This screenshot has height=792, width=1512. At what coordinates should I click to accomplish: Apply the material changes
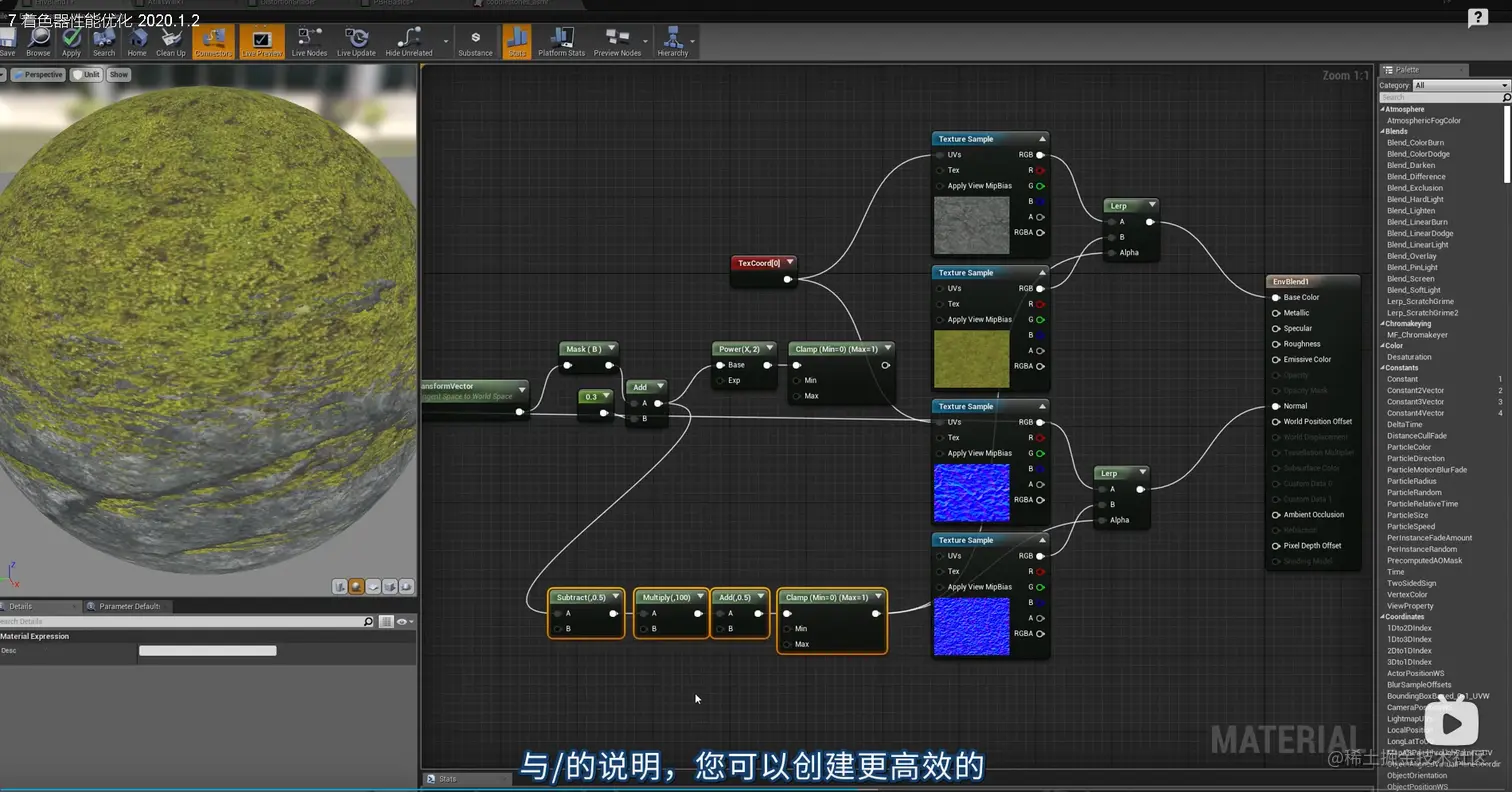coord(71,41)
